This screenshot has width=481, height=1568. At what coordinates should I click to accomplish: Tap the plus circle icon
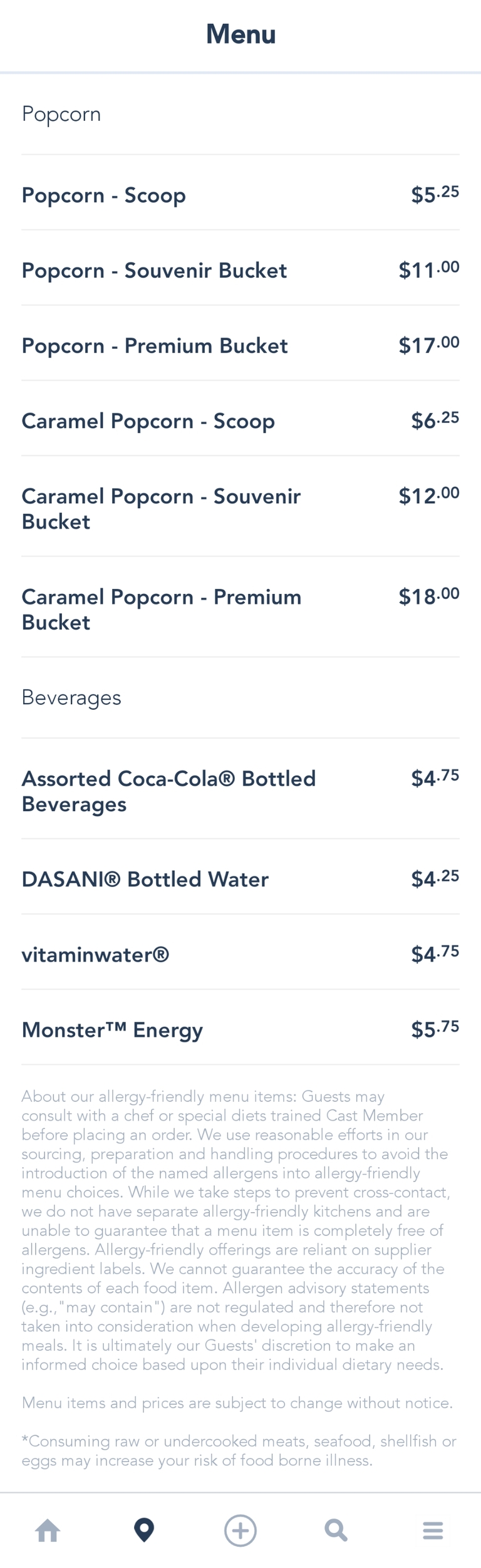[x=240, y=1530]
